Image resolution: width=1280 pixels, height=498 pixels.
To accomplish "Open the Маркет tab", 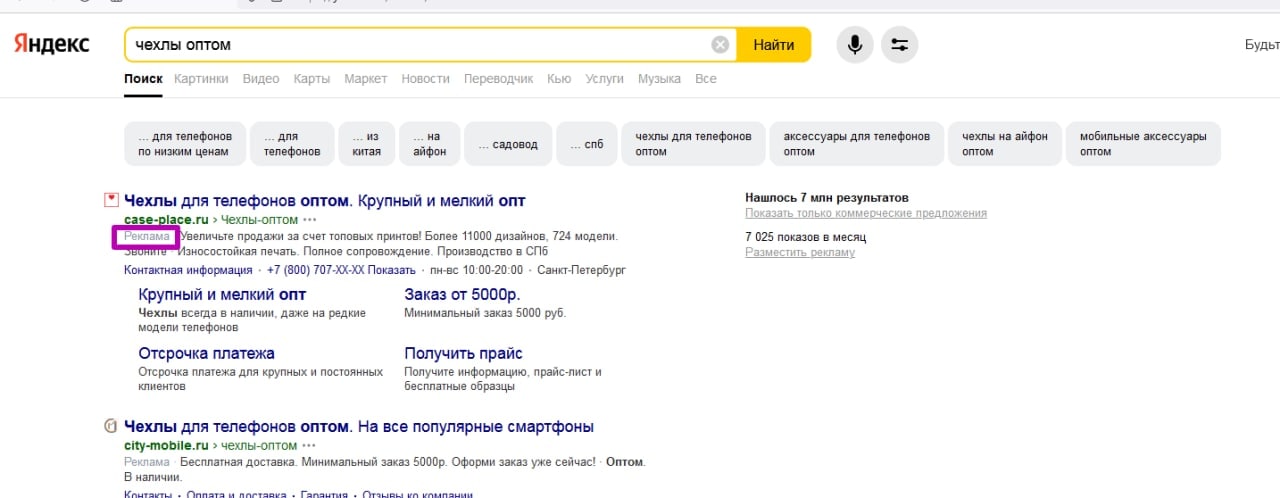I will [366, 79].
